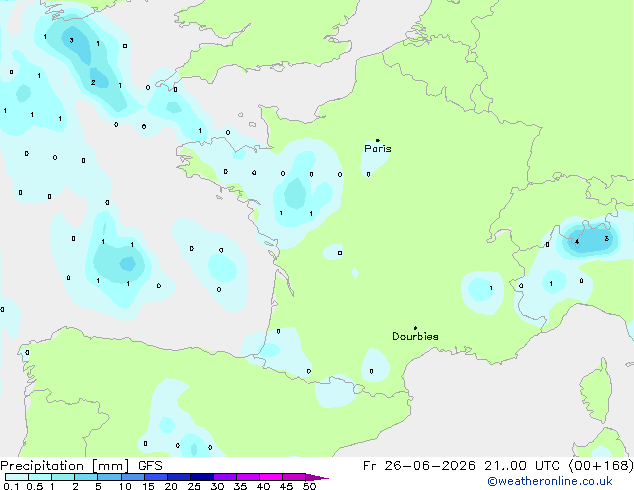
Task: Open the weatheronline.co.uk copyright link
Action: click(x=549, y=481)
